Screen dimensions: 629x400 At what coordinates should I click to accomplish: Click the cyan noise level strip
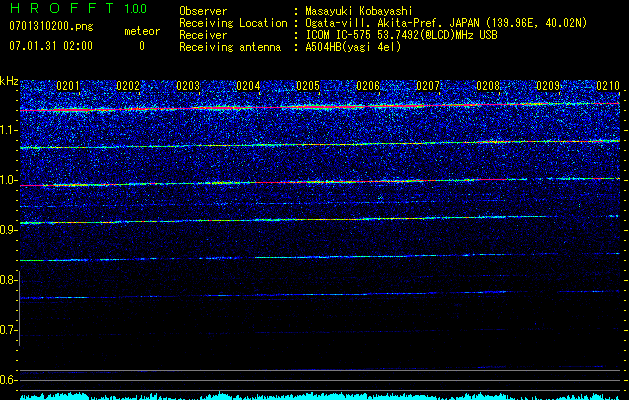pyautogui.click(x=314, y=395)
